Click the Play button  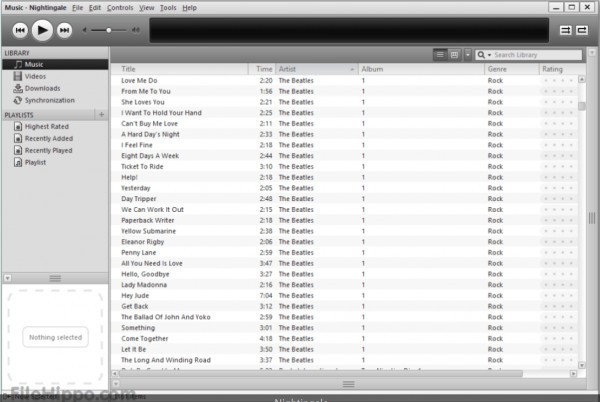click(x=42, y=30)
